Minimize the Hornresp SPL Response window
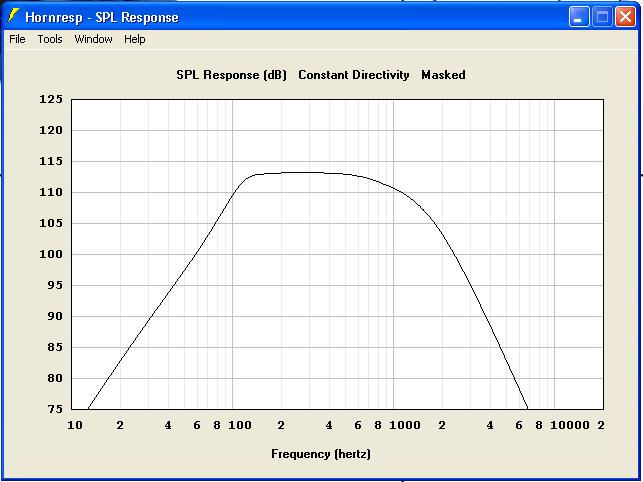Screen dimensions: 643x482 coord(579,17)
